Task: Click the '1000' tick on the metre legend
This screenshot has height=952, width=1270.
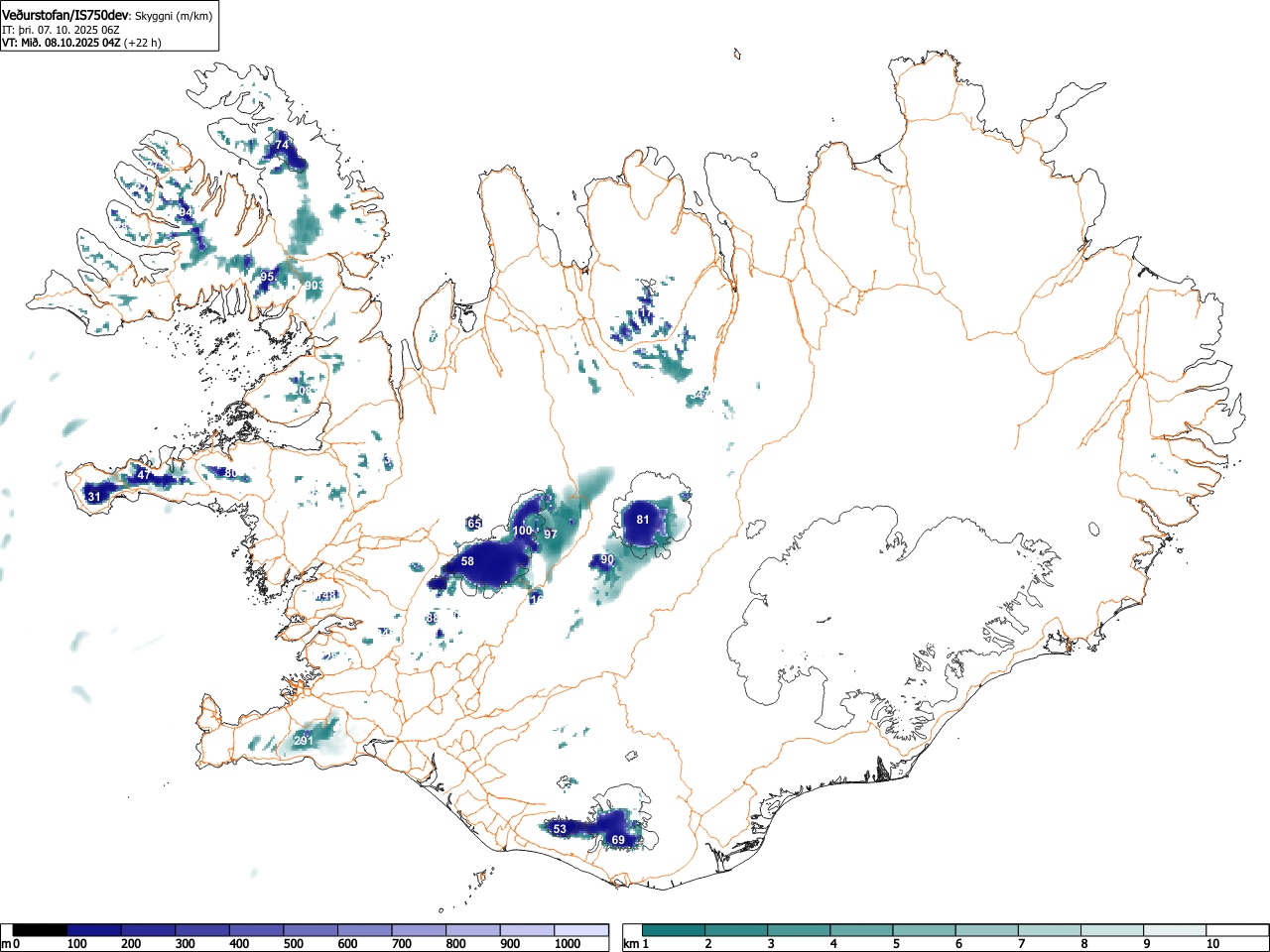Action: pos(567,944)
